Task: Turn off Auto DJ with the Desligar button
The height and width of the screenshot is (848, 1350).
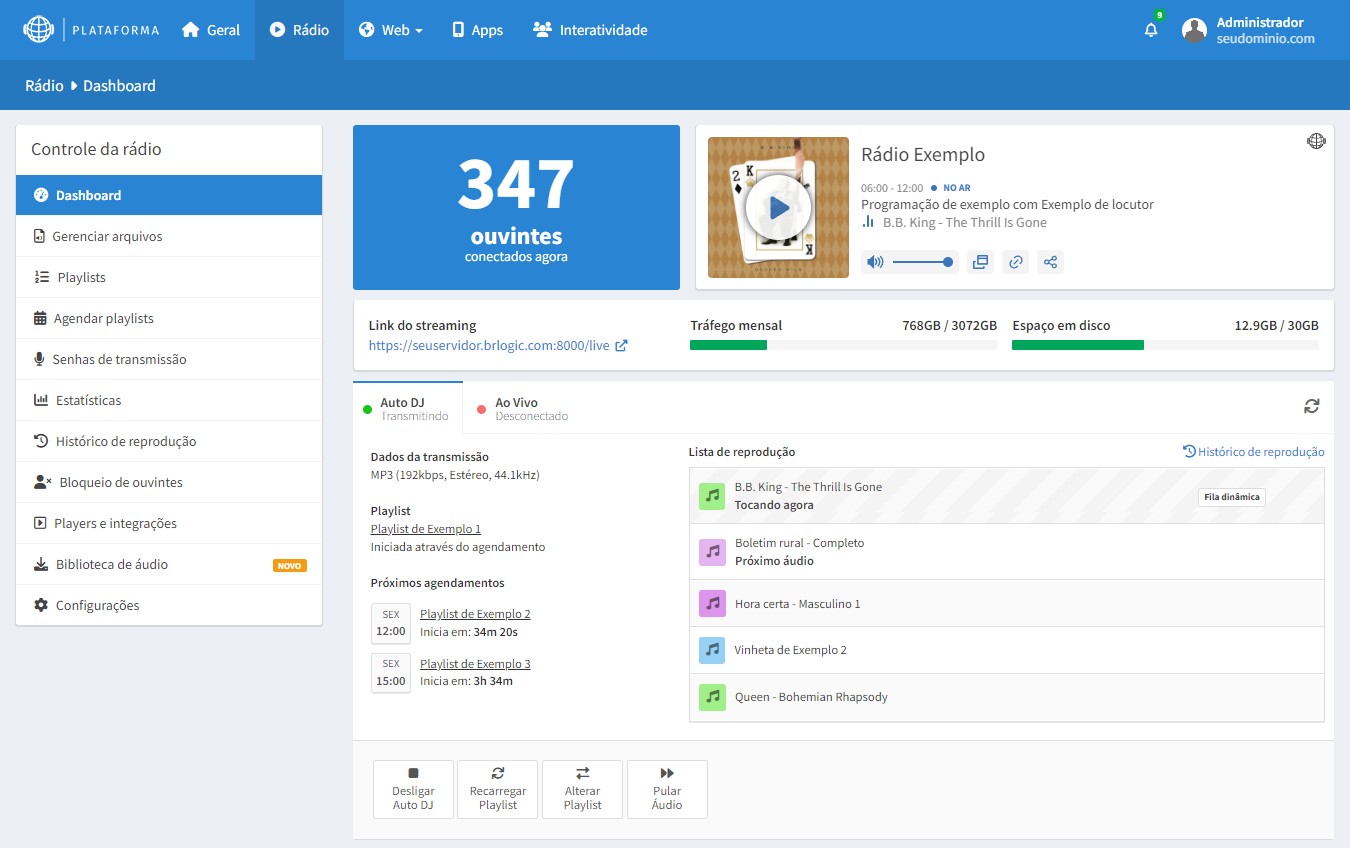Action: (x=413, y=789)
